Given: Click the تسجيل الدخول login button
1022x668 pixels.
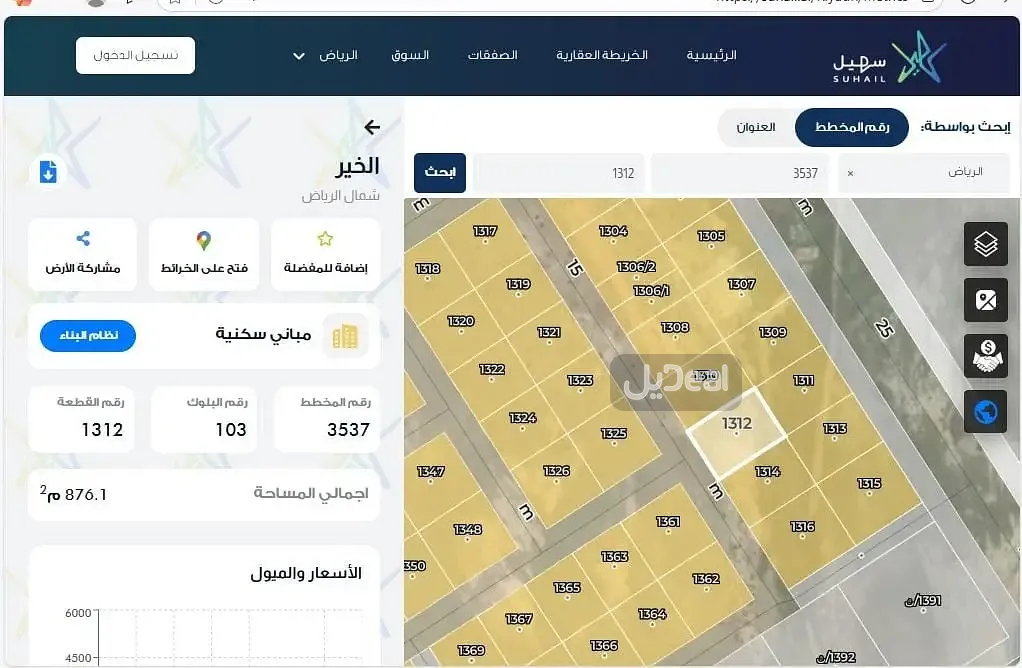Looking at the screenshot, I should click(135, 55).
